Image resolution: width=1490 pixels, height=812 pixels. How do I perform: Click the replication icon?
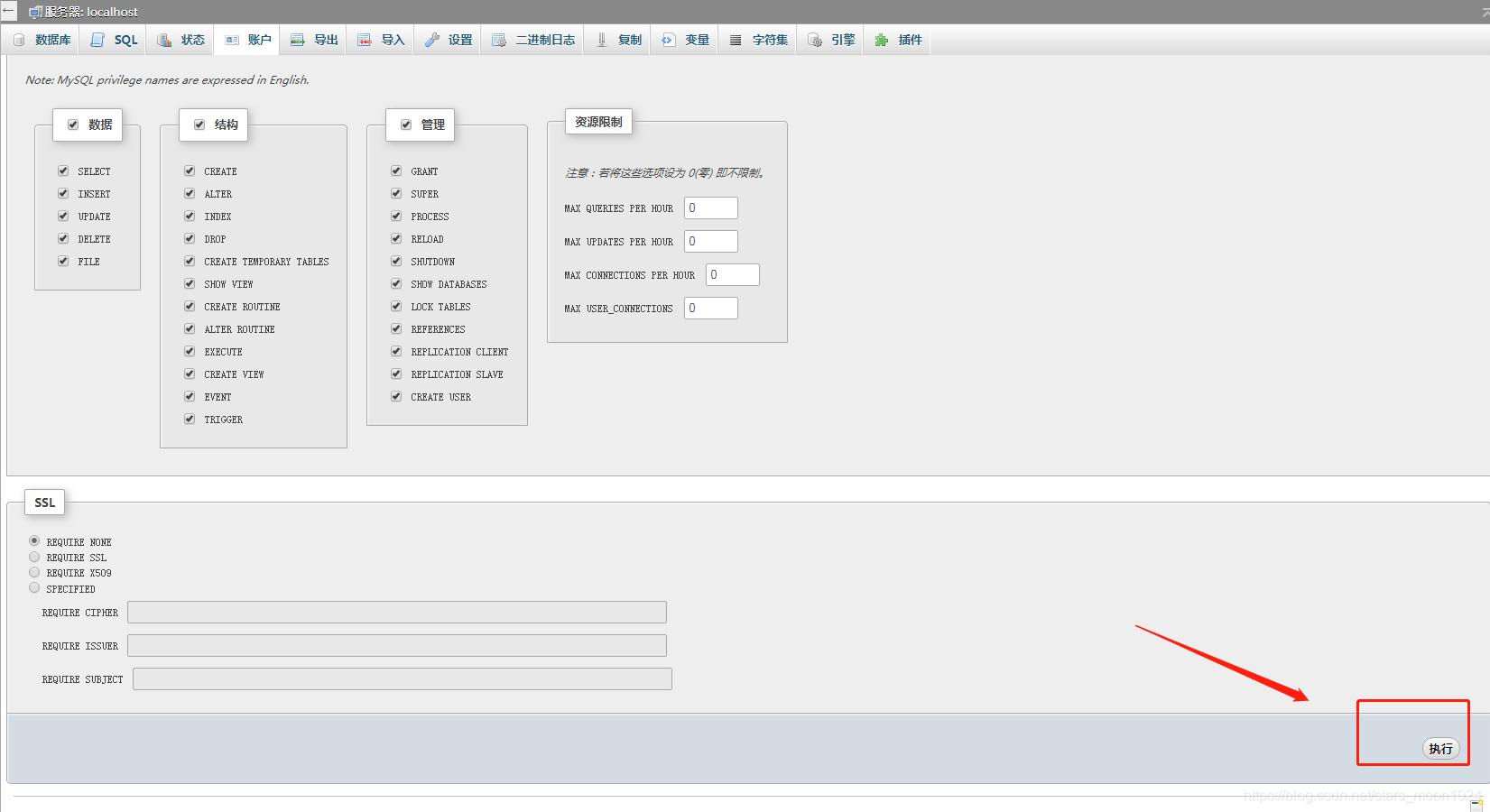[601, 40]
